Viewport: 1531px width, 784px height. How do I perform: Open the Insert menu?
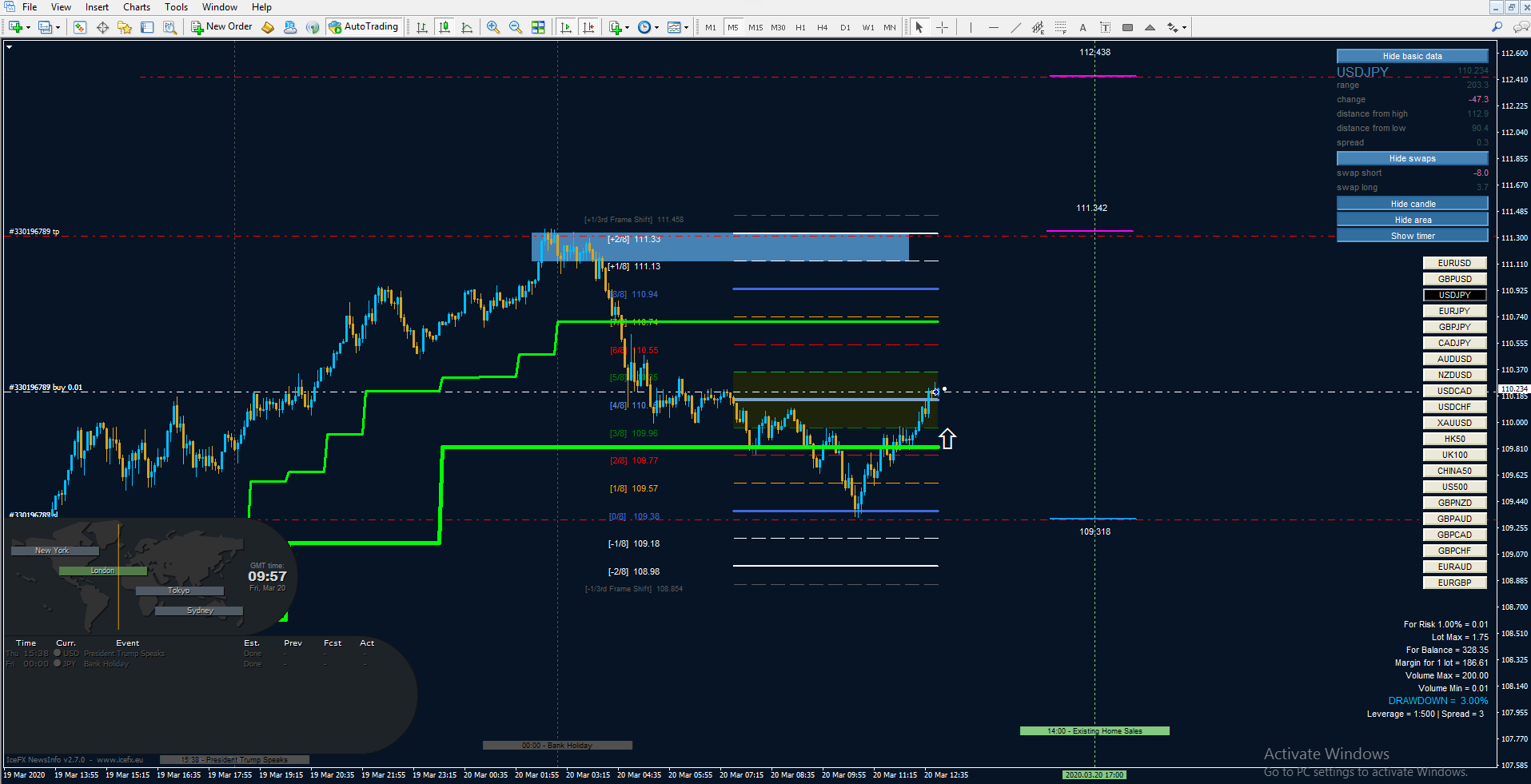click(x=97, y=7)
